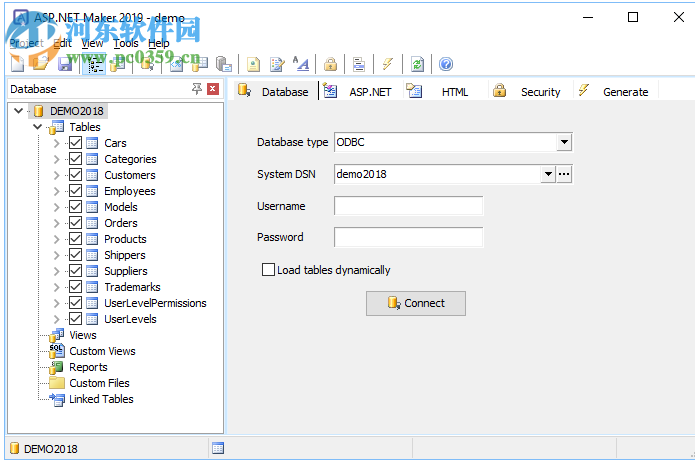Uncheck the Models table checkbox
Screen dimensions: 695x467
76,206
